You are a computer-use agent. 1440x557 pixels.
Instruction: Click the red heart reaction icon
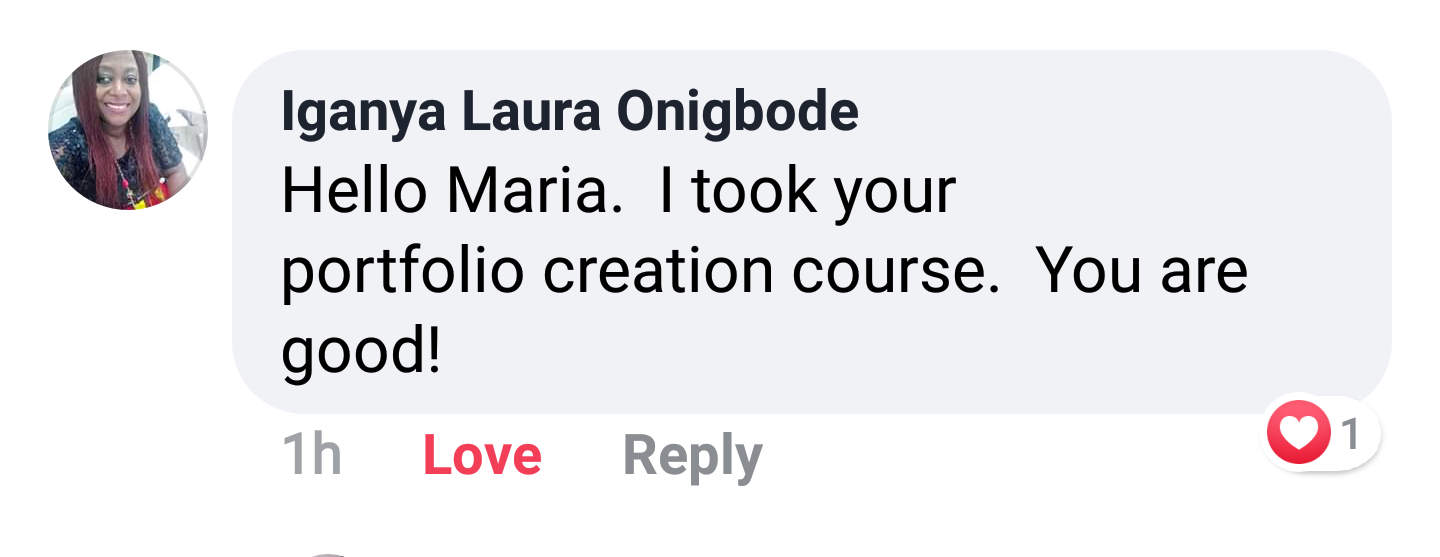coord(1298,434)
